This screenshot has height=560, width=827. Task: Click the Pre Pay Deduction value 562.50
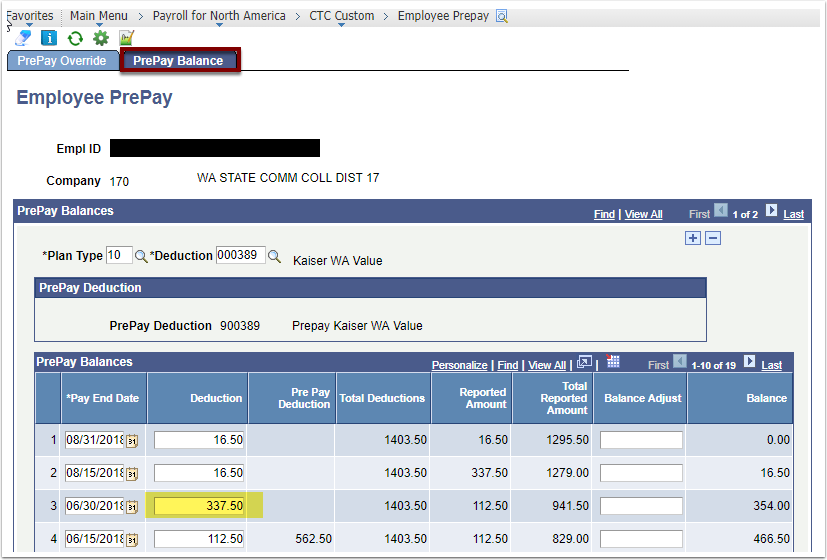click(x=314, y=539)
